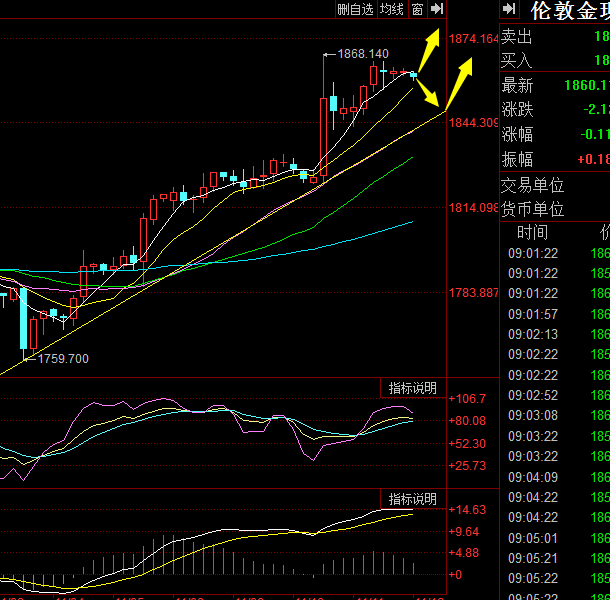Click the 伦敦金 instrument title
The image size is (610, 600).
pyautogui.click(x=569, y=11)
